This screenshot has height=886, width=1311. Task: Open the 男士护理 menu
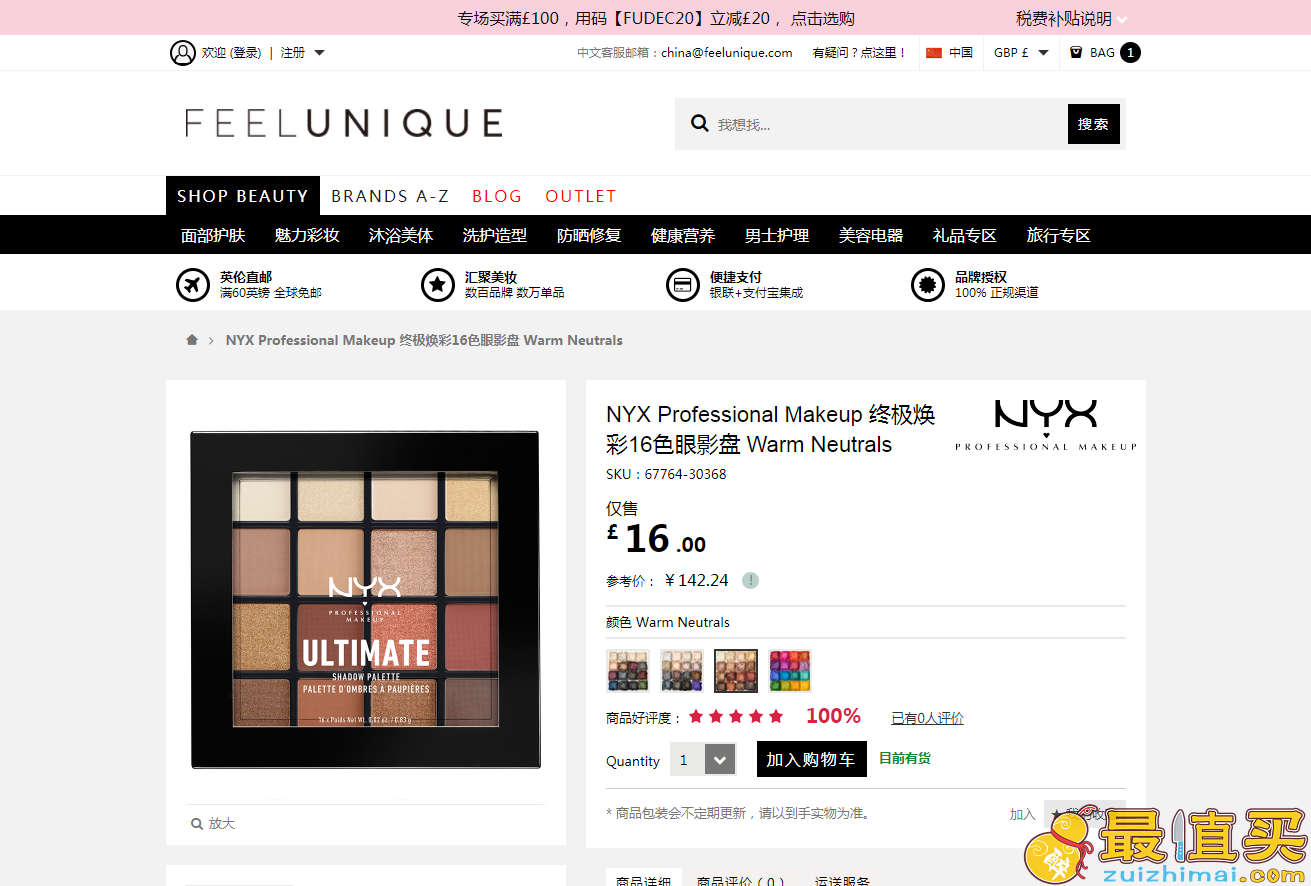pos(777,235)
